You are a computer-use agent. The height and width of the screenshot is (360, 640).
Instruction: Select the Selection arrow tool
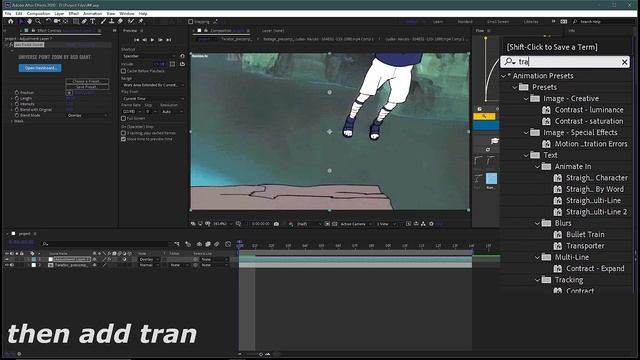pyautogui.click(x=21, y=22)
